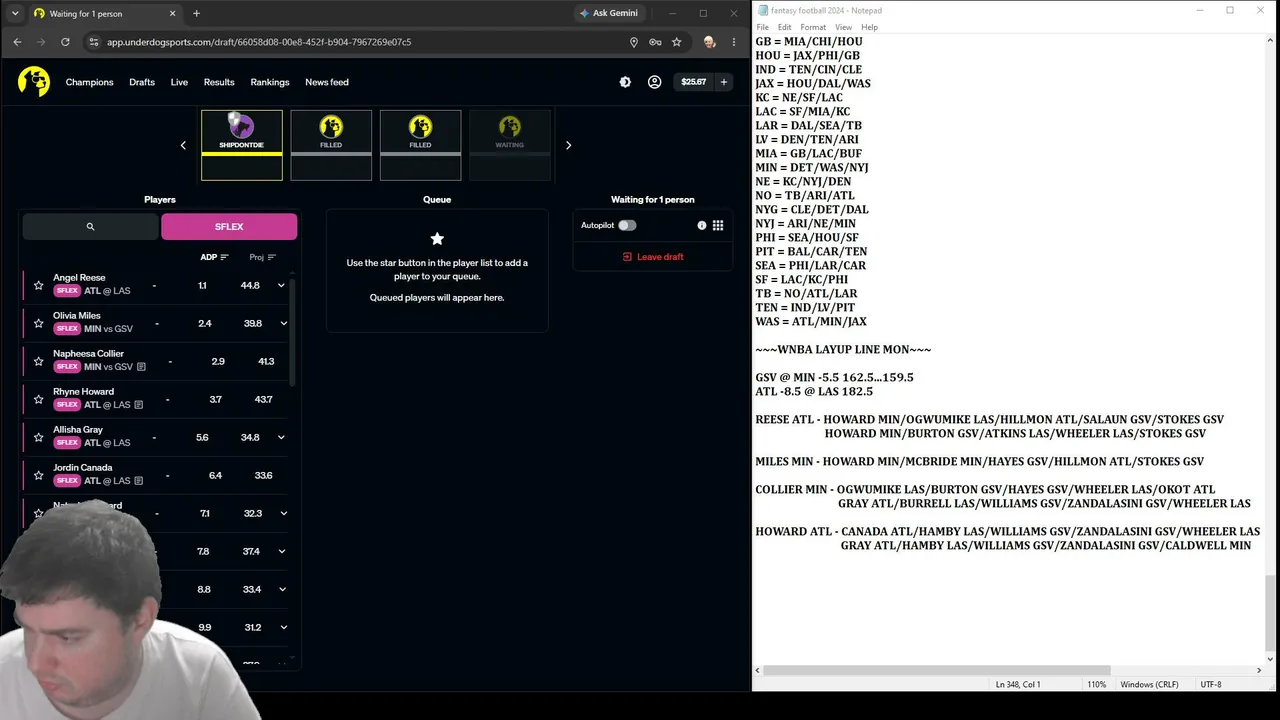Open the Rankings nav item
The height and width of the screenshot is (720, 1280).
tap(270, 82)
